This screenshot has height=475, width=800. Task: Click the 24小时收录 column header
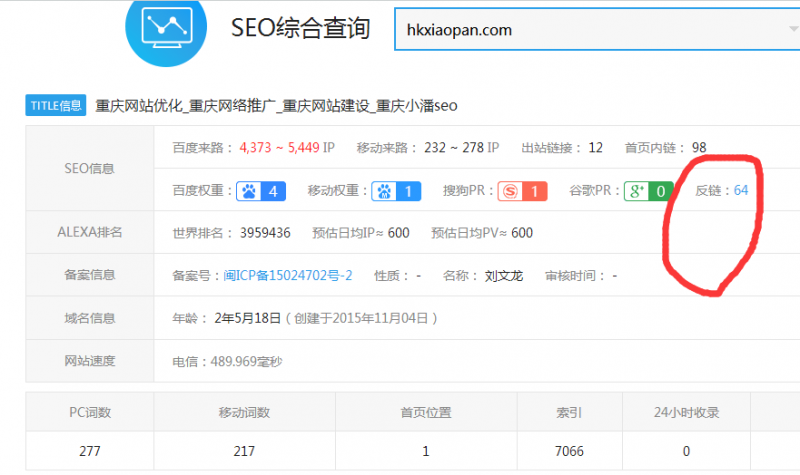point(686,412)
